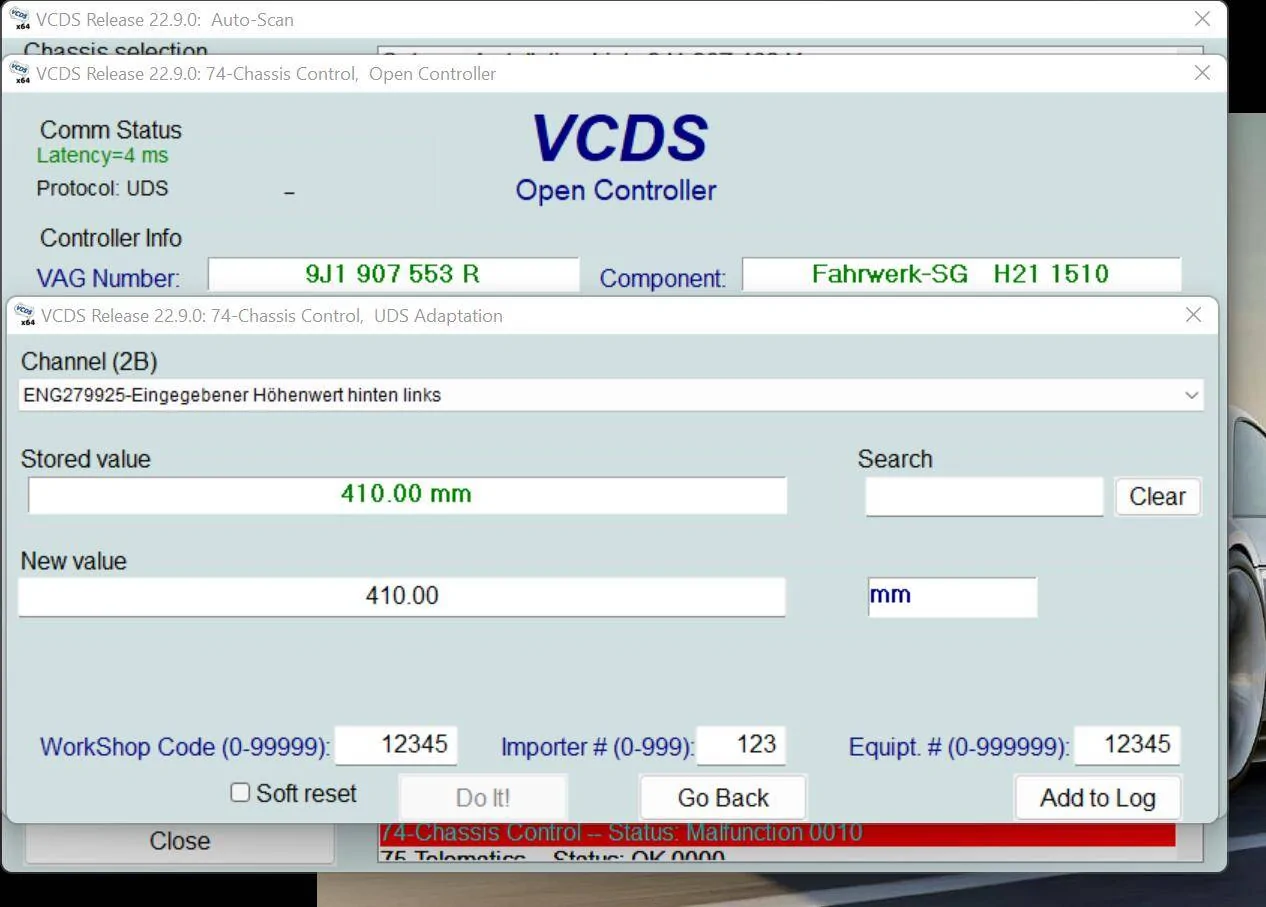Click the Stored value 410.00 mm field
This screenshot has width=1266, height=907.
coord(407,495)
